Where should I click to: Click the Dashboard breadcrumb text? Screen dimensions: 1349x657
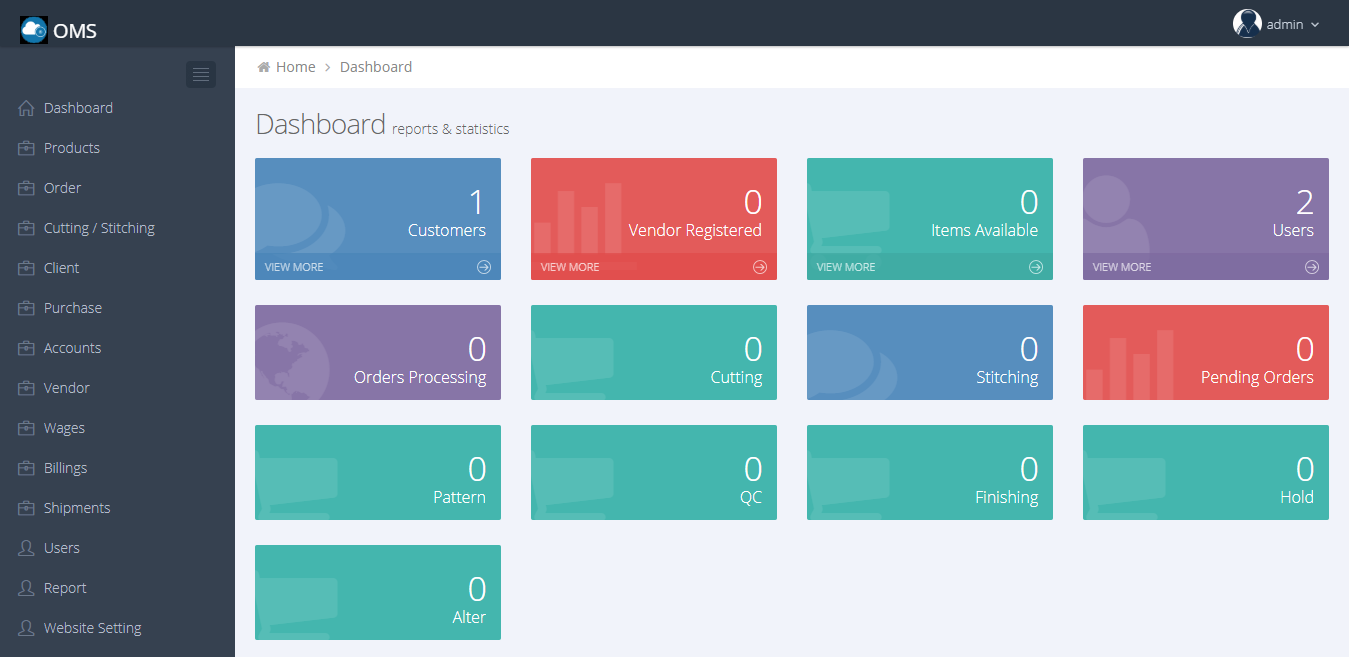point(376,67)
